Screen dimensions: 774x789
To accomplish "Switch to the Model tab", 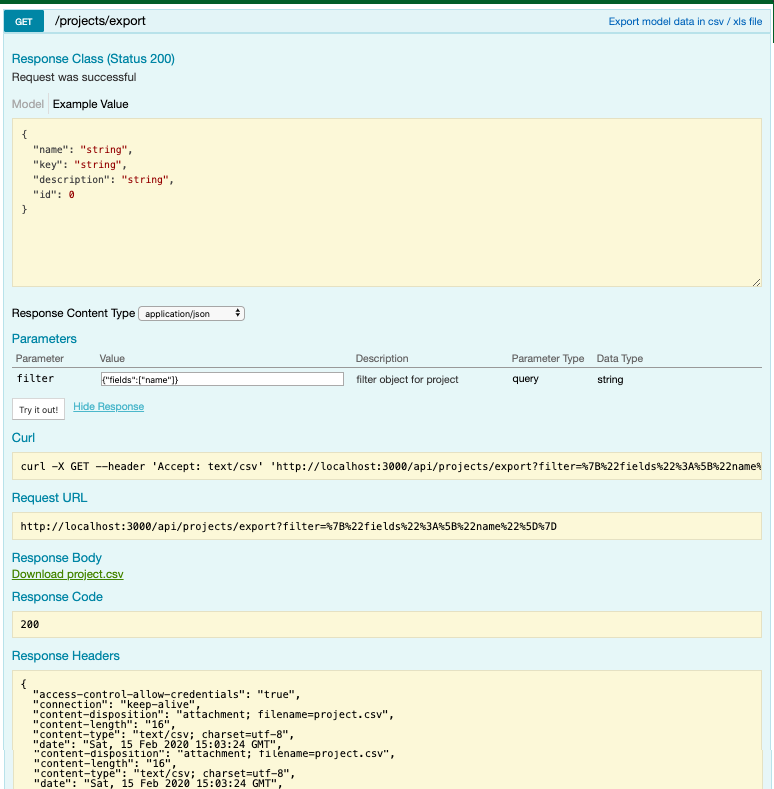I will click(28, 104).
